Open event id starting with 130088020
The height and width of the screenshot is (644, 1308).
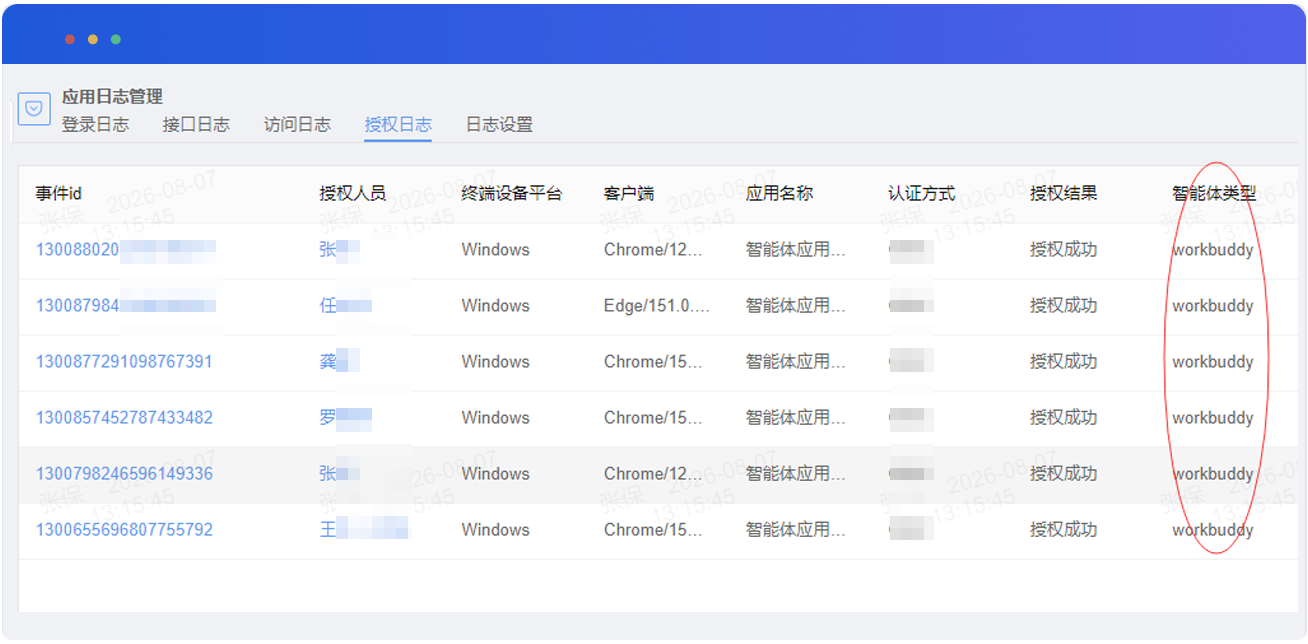pos(126,250)
